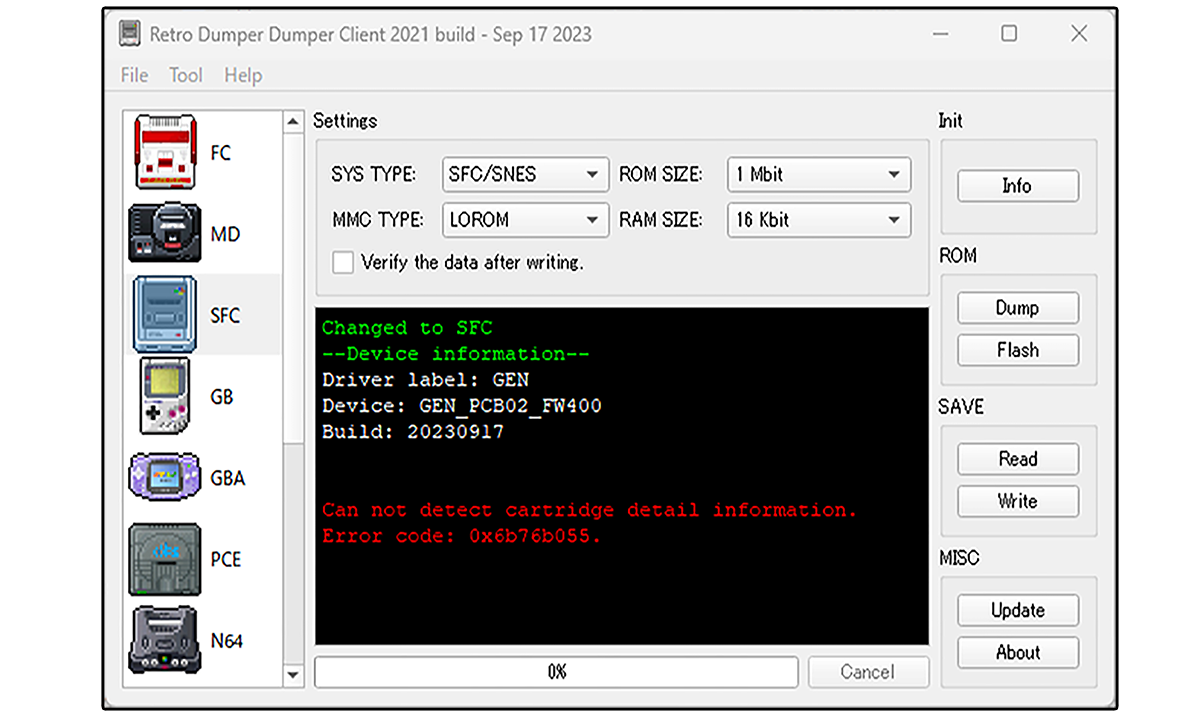The width and height of the screenshot is (1200, 720).
Task: Minimize the Retro Dumper window
Action: [x=941, y=34]
